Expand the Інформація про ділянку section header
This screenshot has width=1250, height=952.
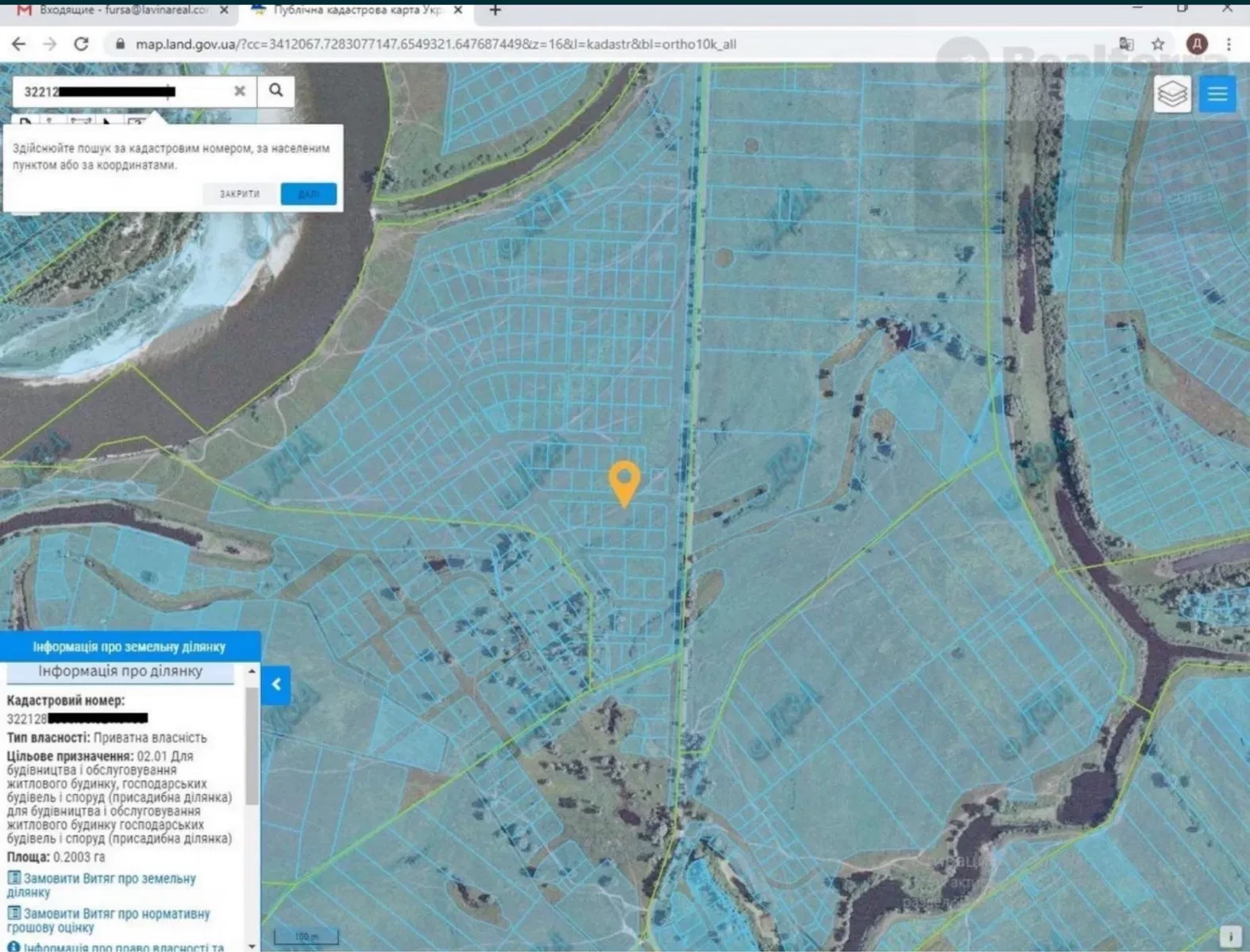pos(121,672)
